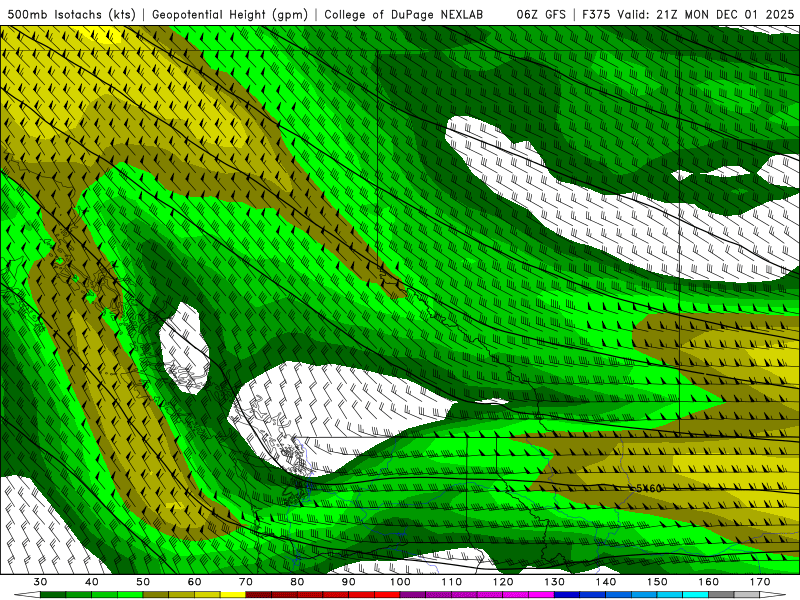Click the olive 50-55 kt color bar swatch
Viewport: 800px width, 600px height.
click(x=156, y=595)
